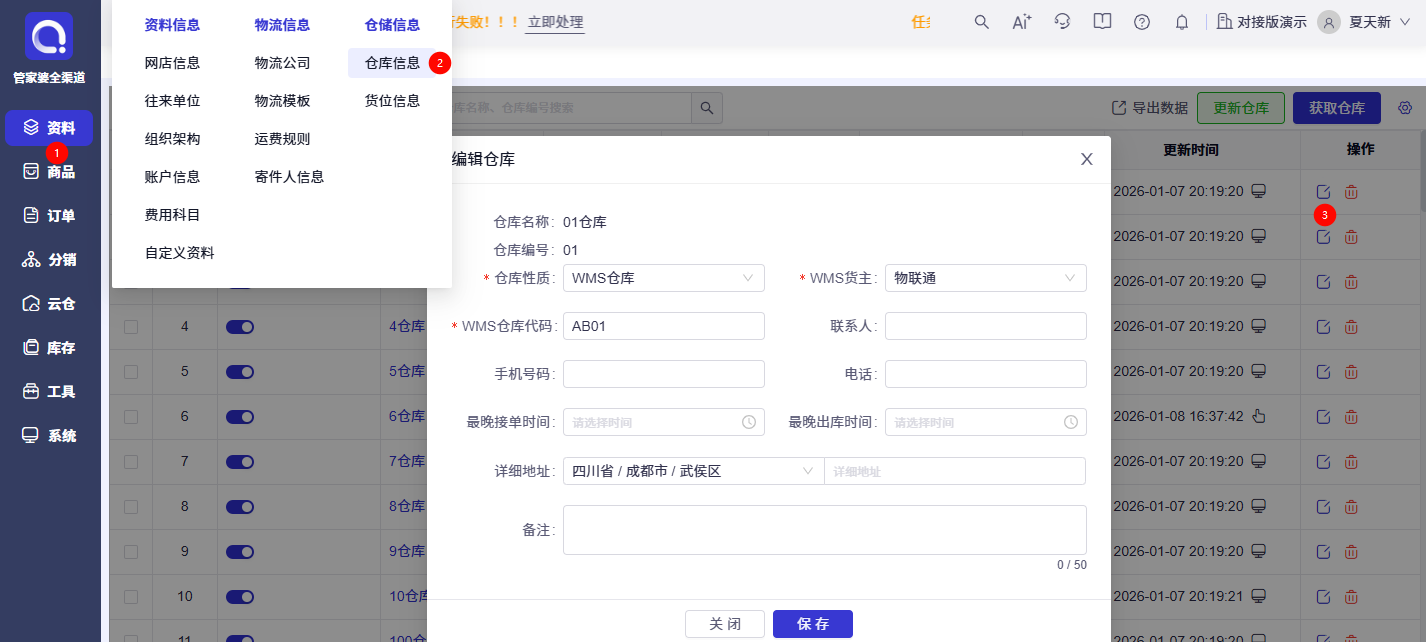Open the manual book icon
Viewport: 1426px width, 642px height.
[1102, 22]
